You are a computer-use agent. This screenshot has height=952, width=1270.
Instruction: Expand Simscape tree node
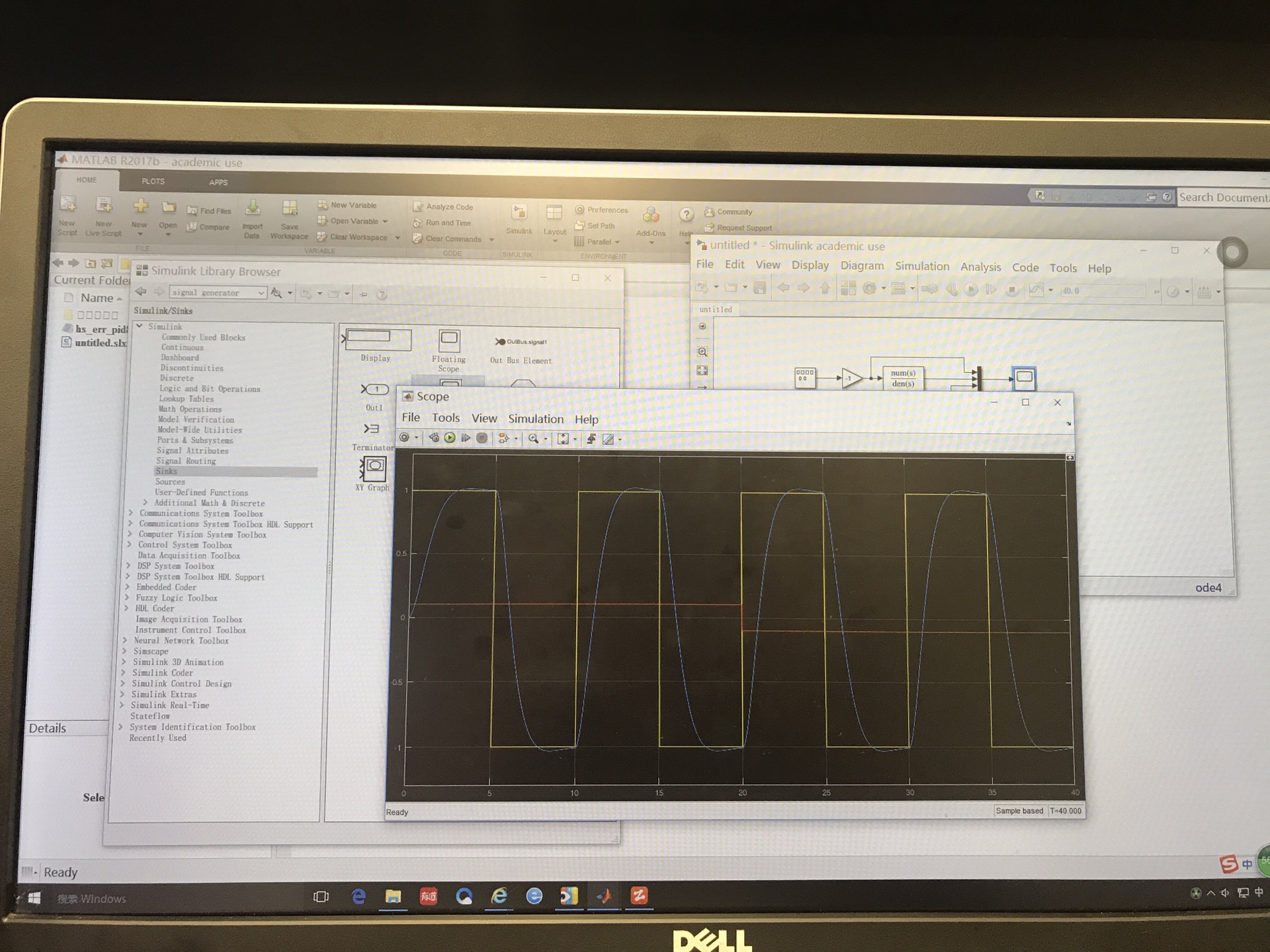[124, 651]
